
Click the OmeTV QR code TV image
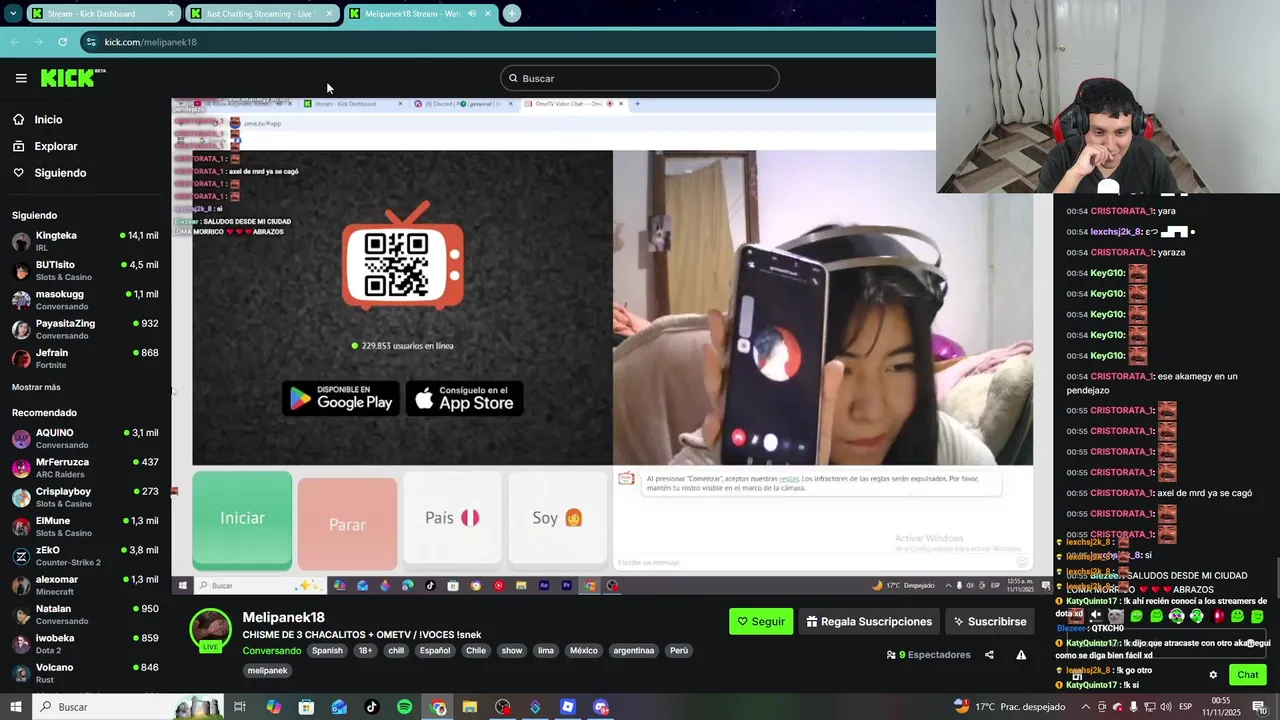click(x=403, y=256)
